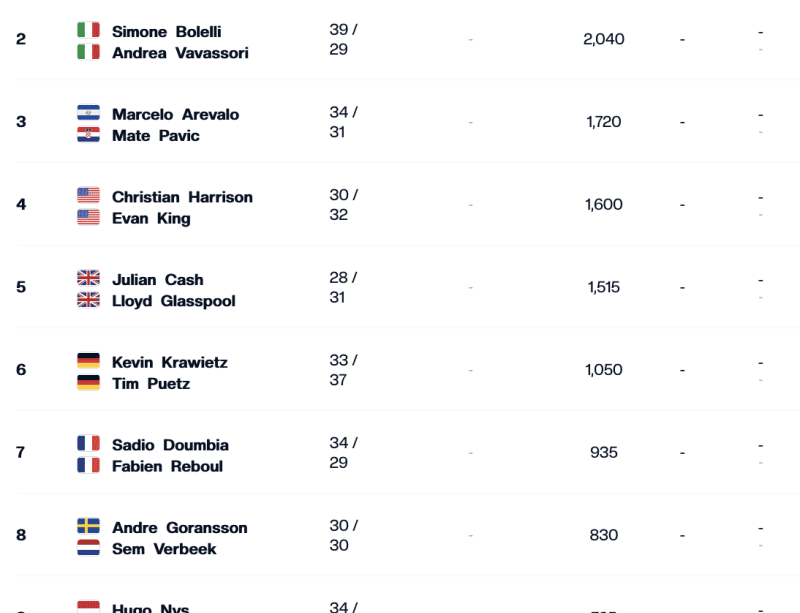Click the UK flag beside Julian Cash

coord(88,278)
